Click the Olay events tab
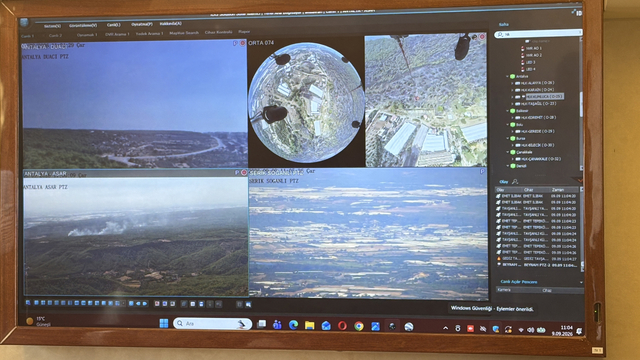 (x=504, y=182)
